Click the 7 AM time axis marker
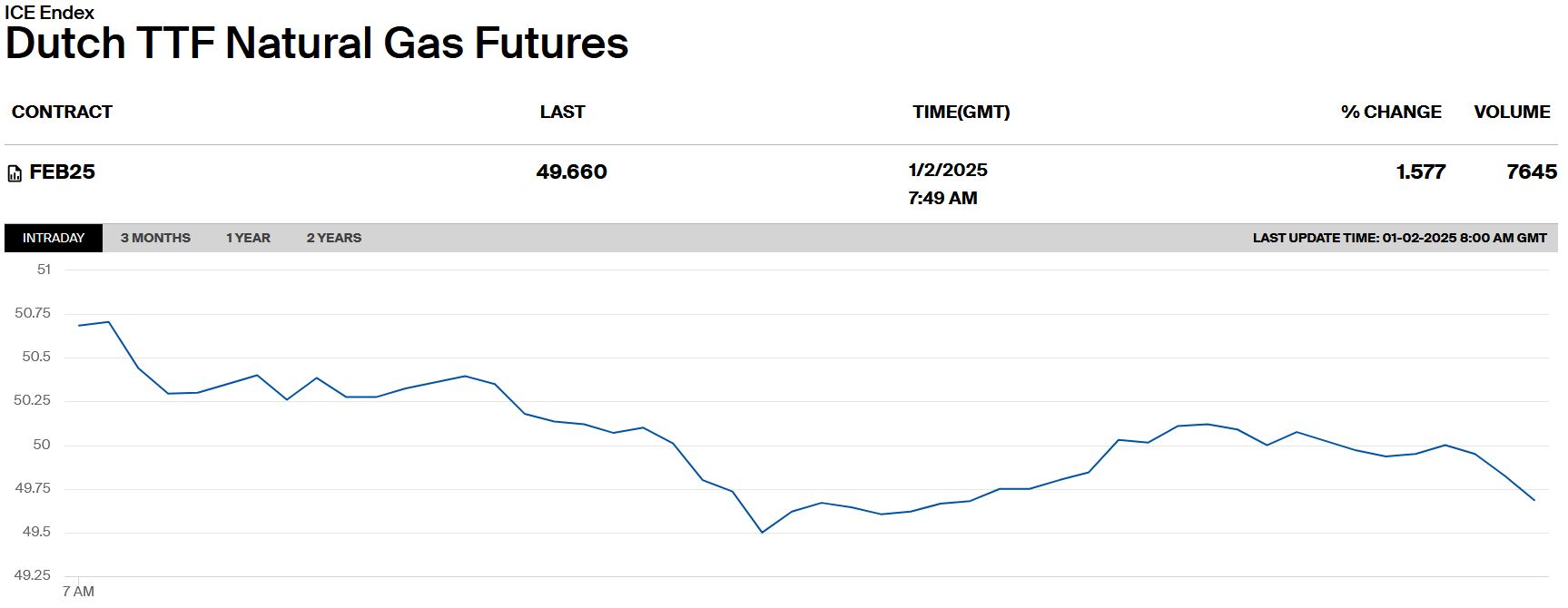The width and height of the screenshot is (1568, 608). [78, 592]
